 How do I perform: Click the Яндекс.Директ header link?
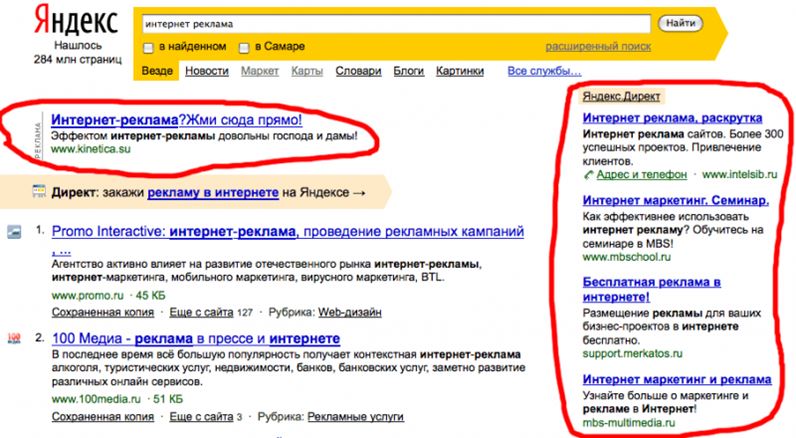[x=619, y=97]
